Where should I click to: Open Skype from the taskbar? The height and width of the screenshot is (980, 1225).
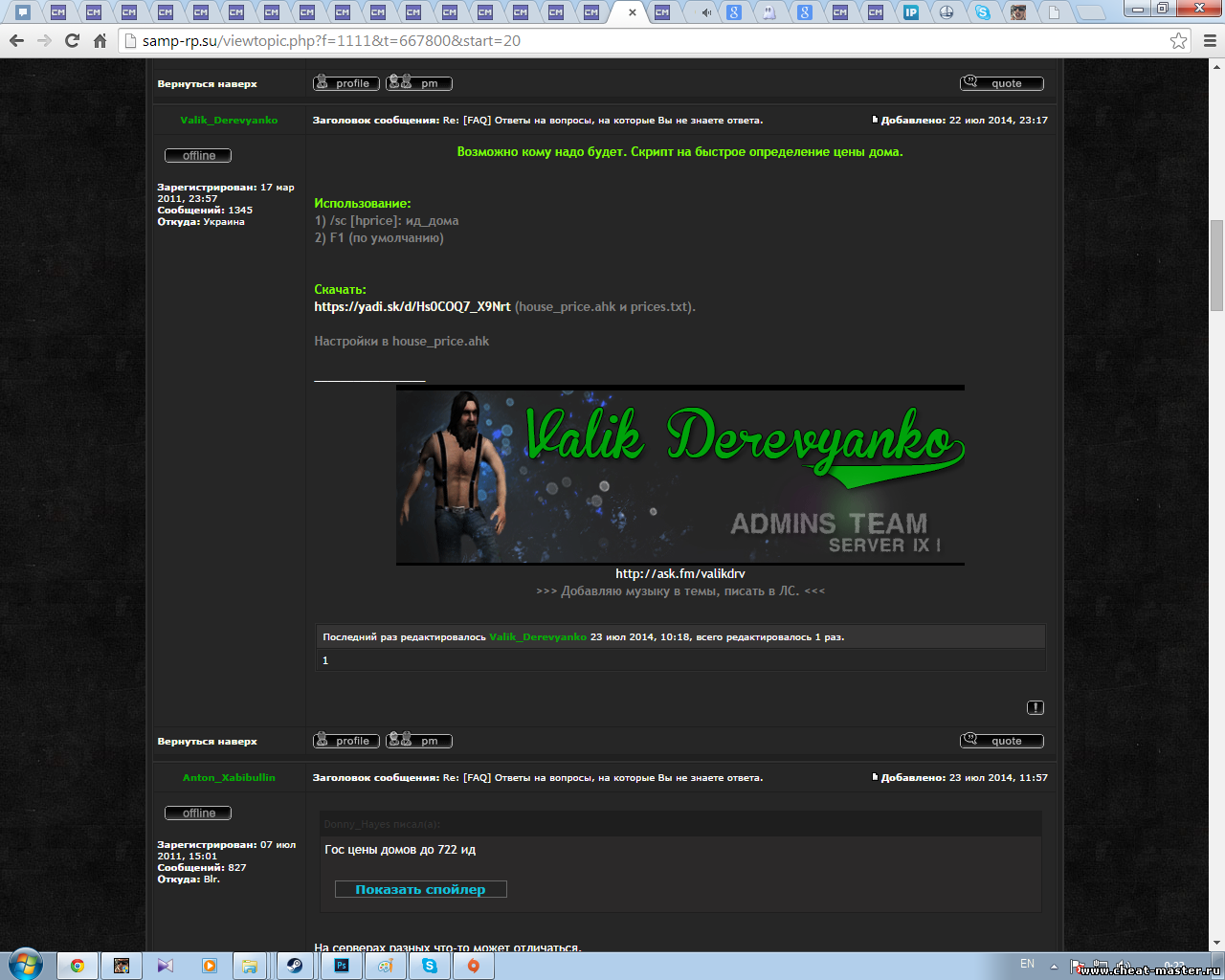tap(430, 966)
